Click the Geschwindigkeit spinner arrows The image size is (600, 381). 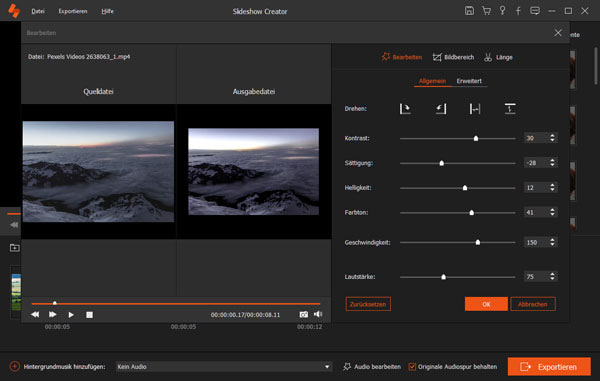(x=552, y=242)
